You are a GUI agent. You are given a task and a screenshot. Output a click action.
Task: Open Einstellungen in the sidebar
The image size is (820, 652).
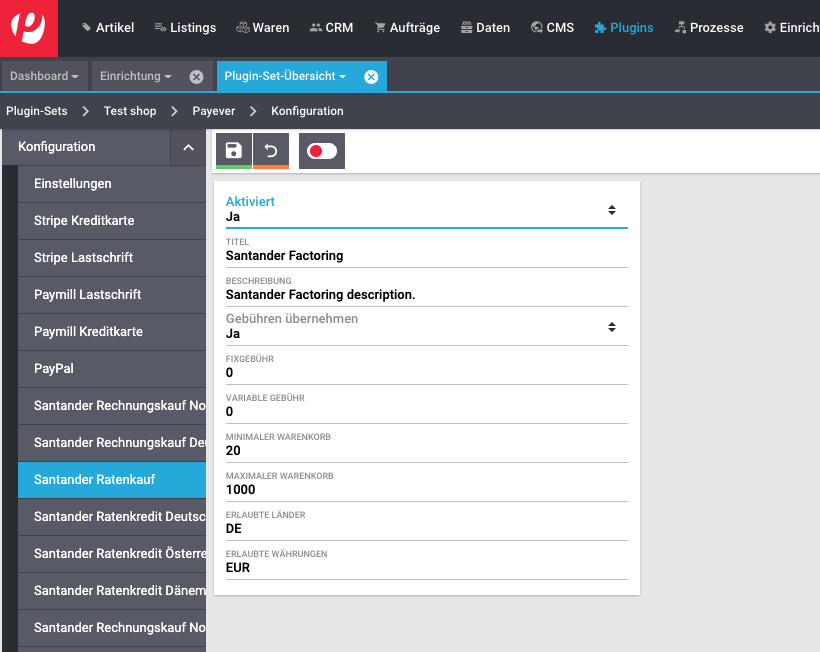coord(112,184)
